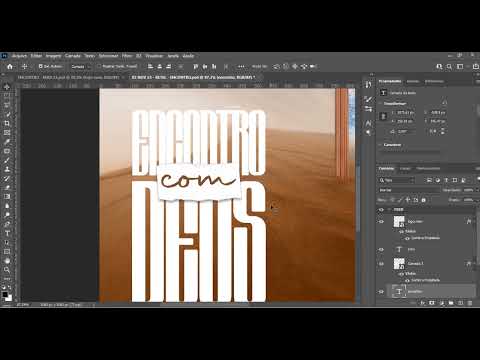Select the Eraser tool
Screen dimensions: 480x360
click(x=7, y=188)
